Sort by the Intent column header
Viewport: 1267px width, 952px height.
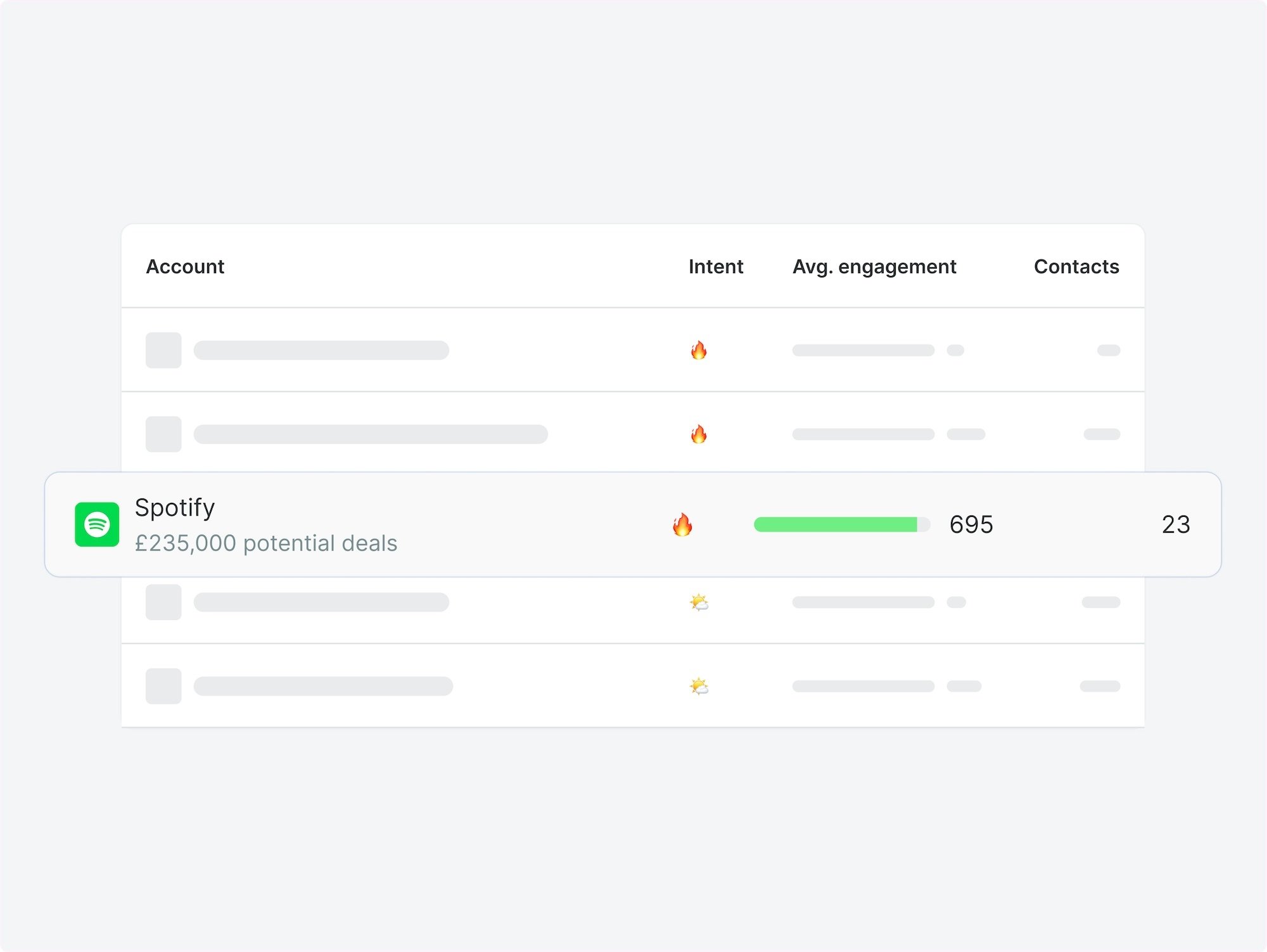715,267
